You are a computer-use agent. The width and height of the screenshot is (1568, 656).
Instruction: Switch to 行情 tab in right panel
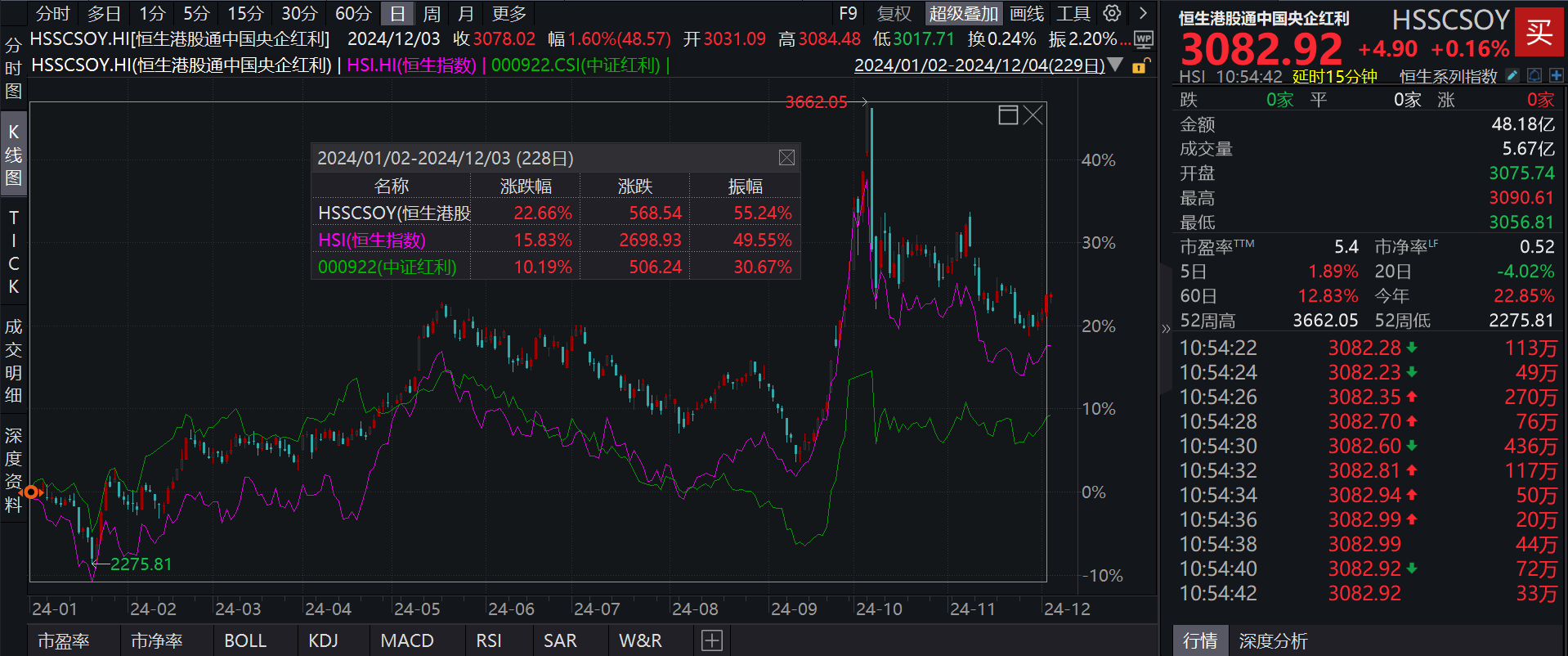1200,640
